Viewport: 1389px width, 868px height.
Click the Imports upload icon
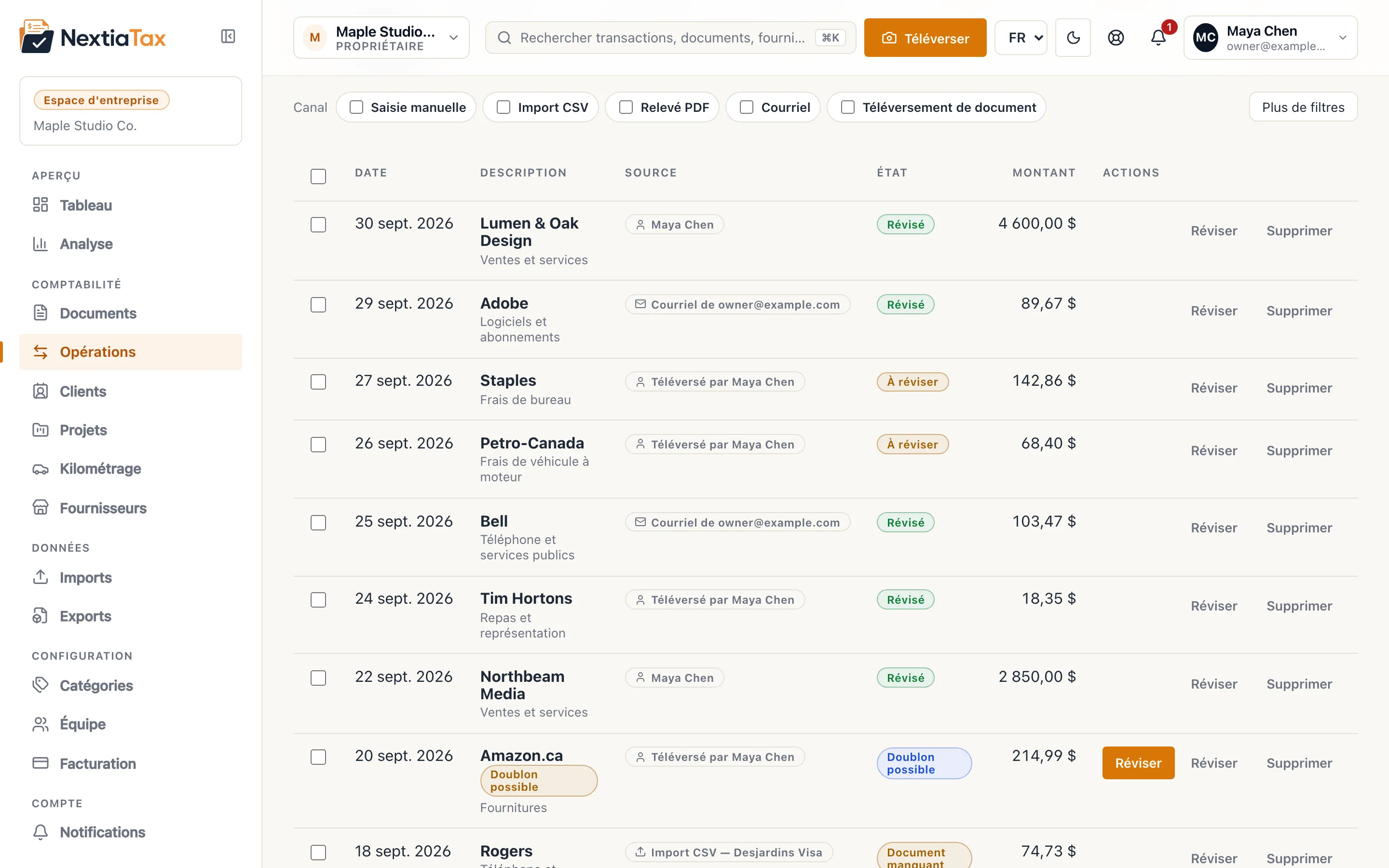point(40,577)
